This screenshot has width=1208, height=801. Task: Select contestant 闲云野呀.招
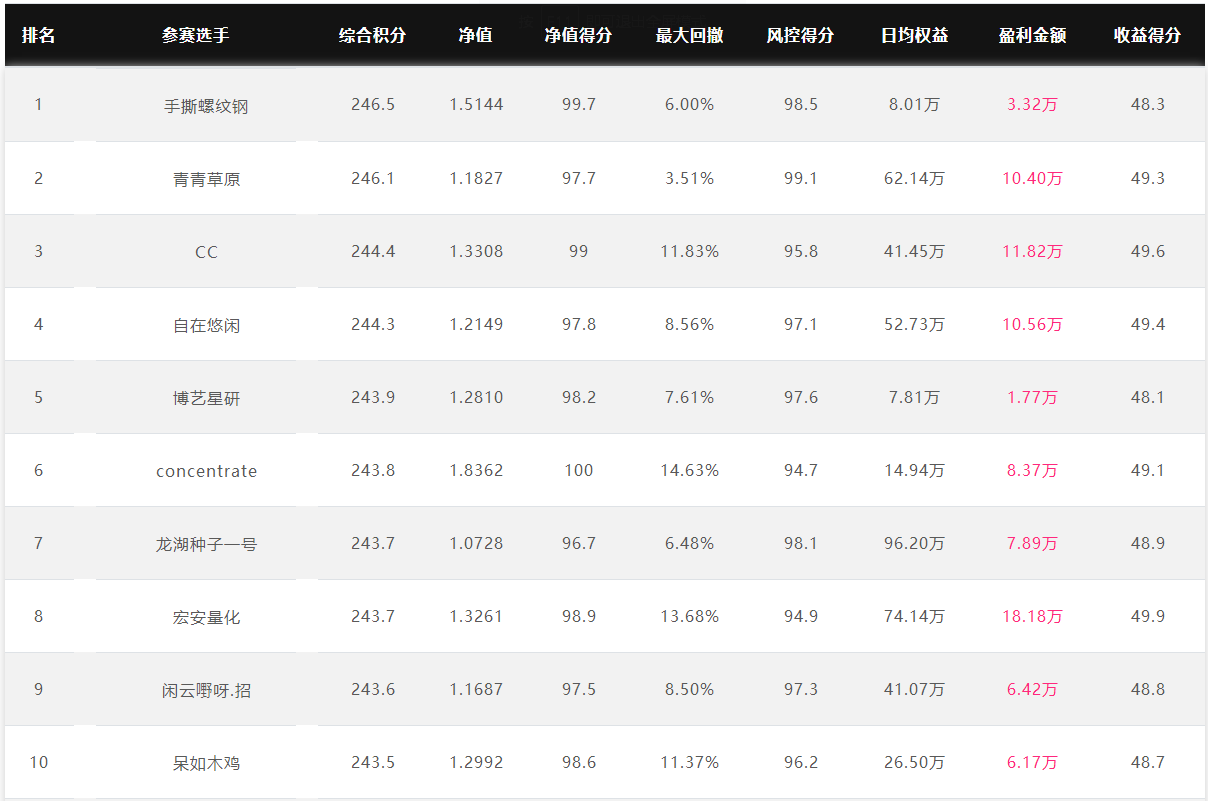206,690
